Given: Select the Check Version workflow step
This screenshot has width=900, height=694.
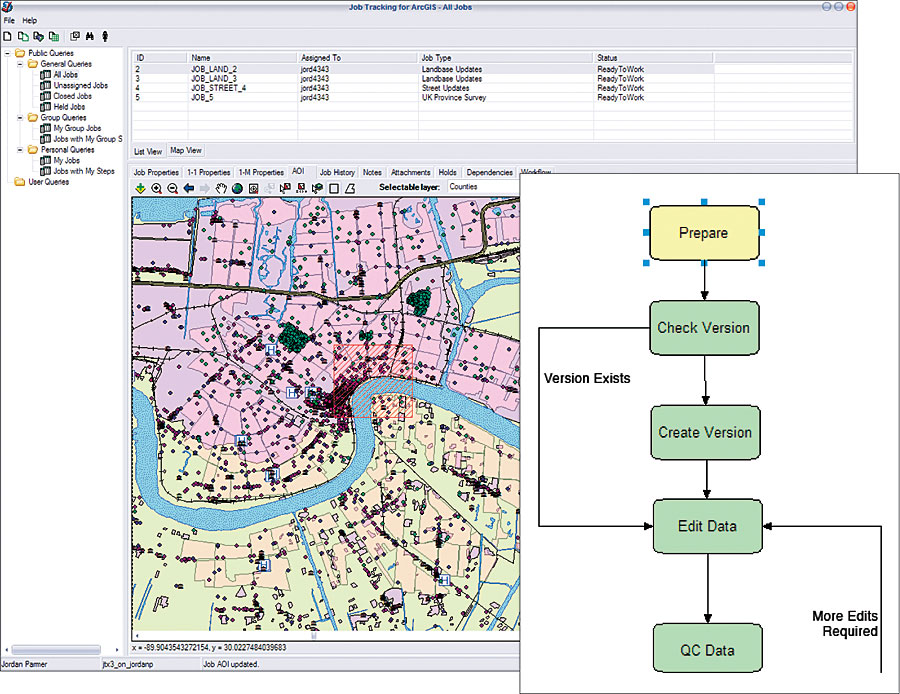Looking at the screenshot, I should pyautogui.click(x=704, y=328).
